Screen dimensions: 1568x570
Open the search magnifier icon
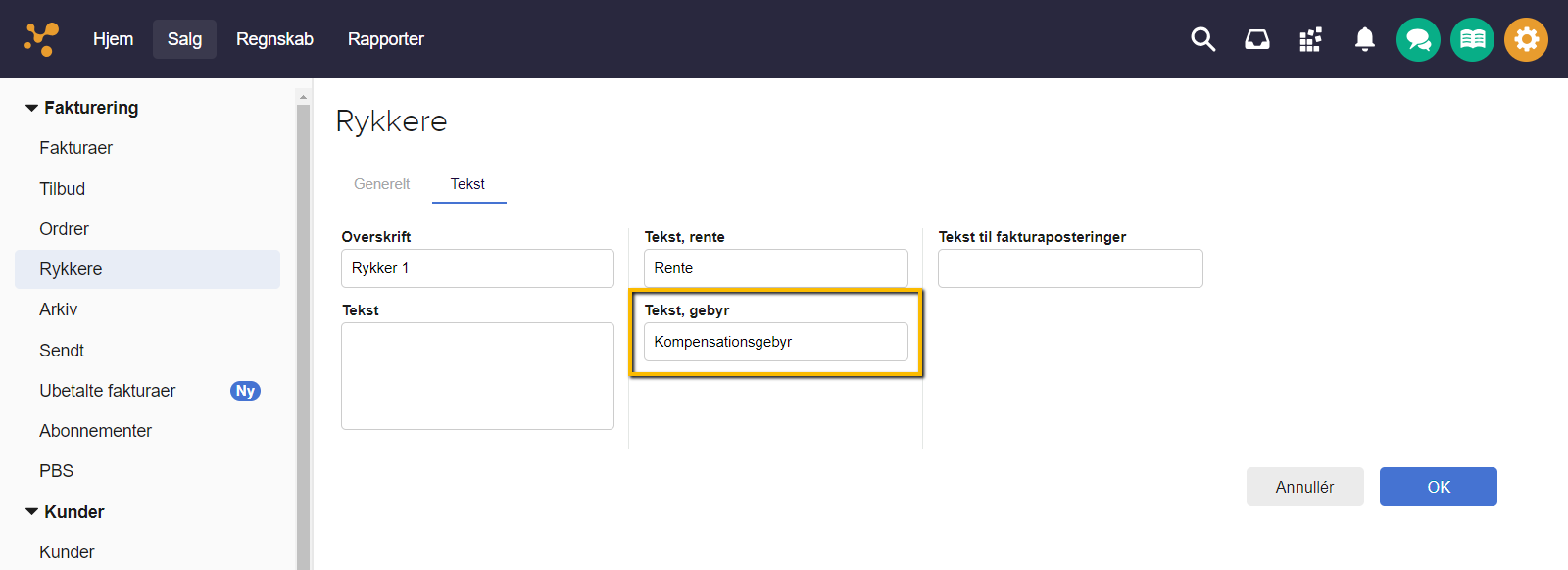(x=1202, y=39)
